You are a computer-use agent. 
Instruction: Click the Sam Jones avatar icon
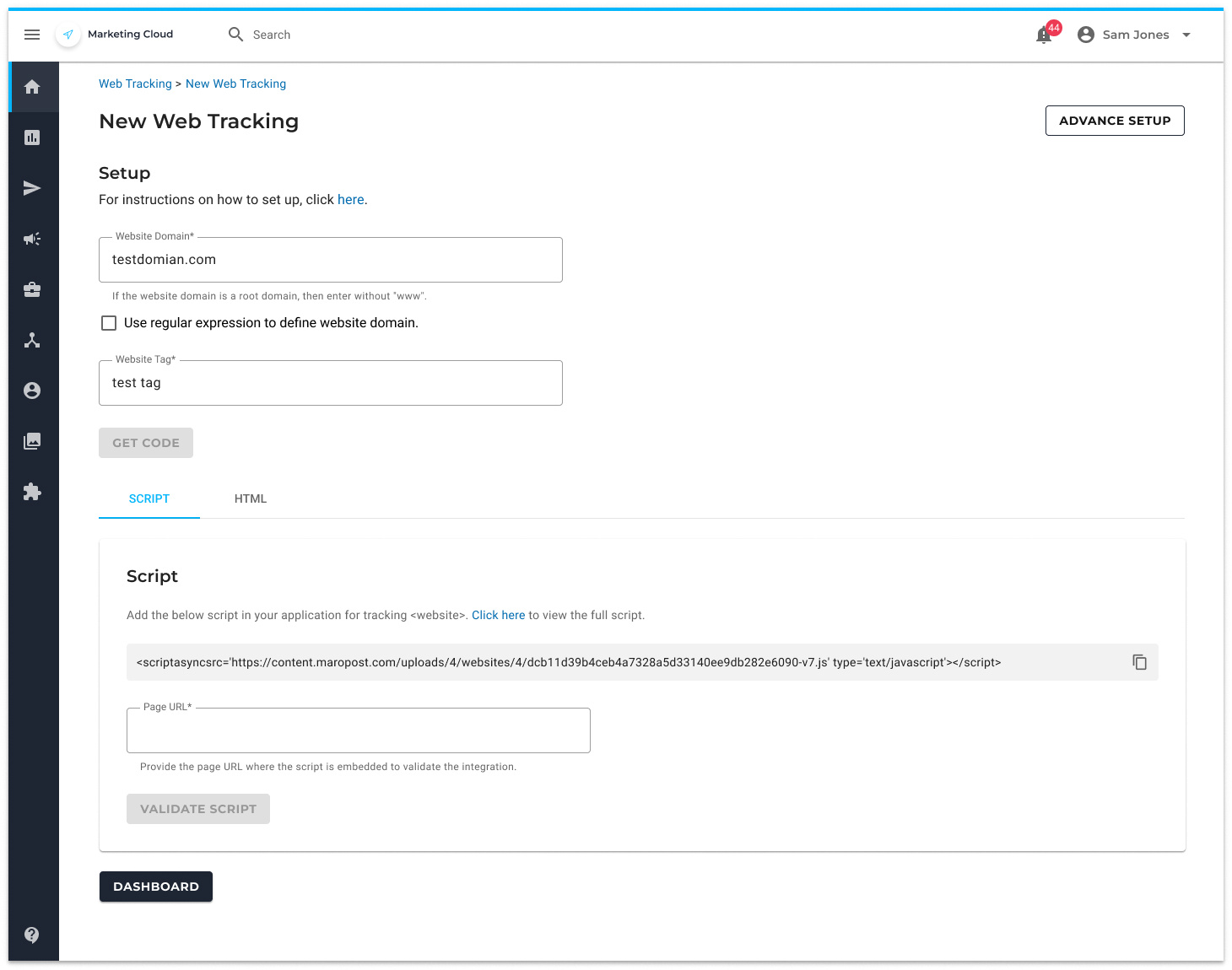1086,35
